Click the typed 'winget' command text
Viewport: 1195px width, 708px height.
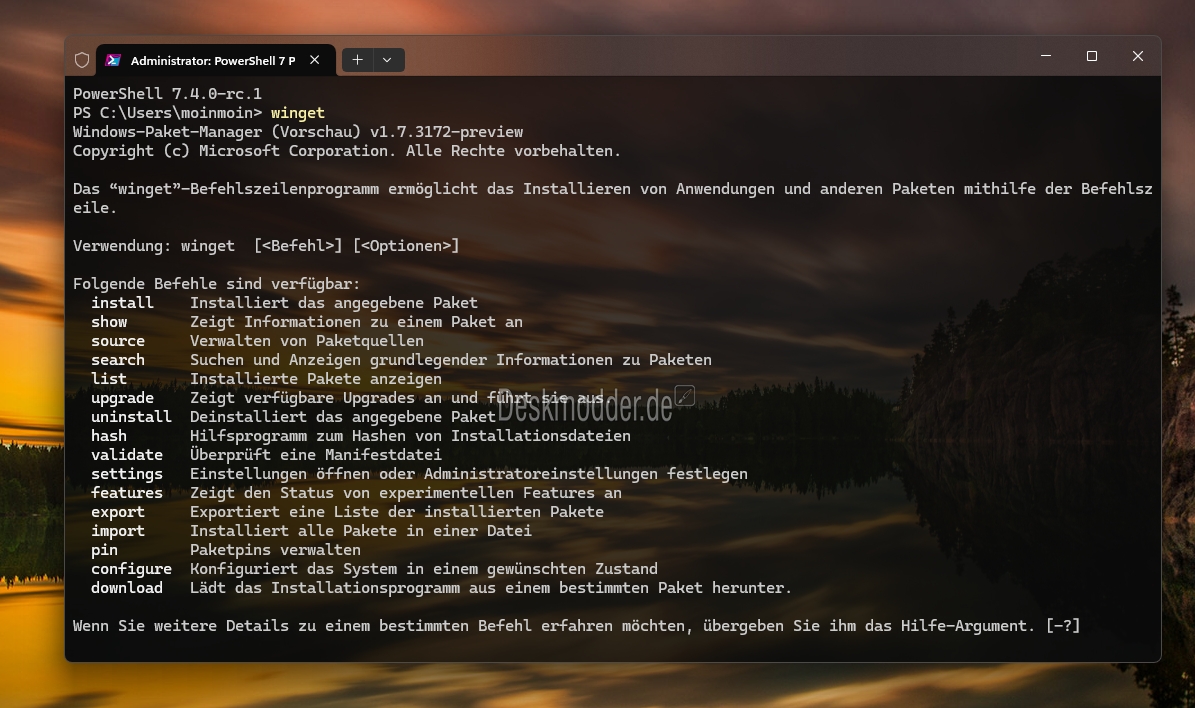click(297, 113)
